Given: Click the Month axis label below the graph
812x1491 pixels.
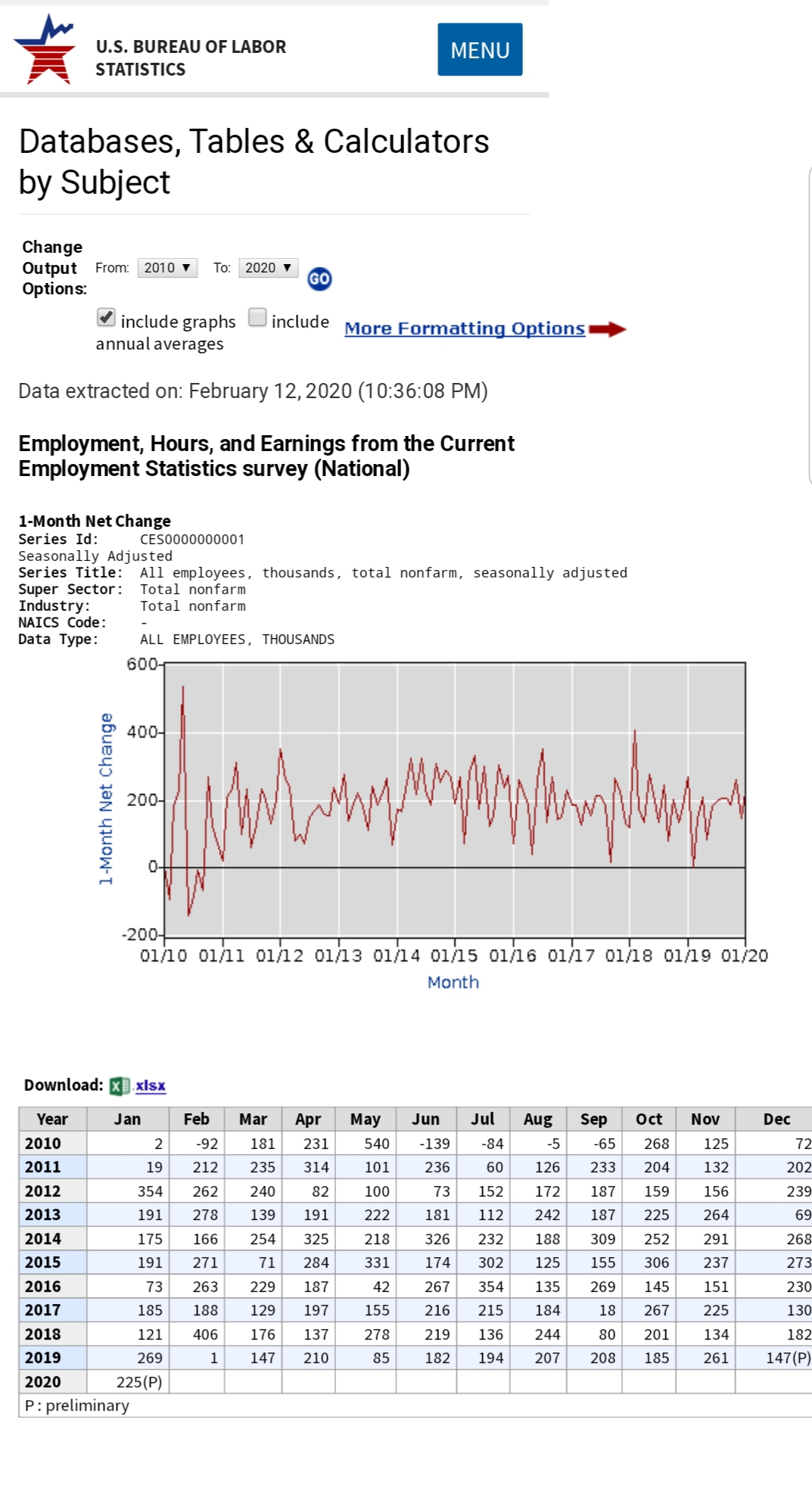Looking at the screenshot, I should tap(453, 982).
